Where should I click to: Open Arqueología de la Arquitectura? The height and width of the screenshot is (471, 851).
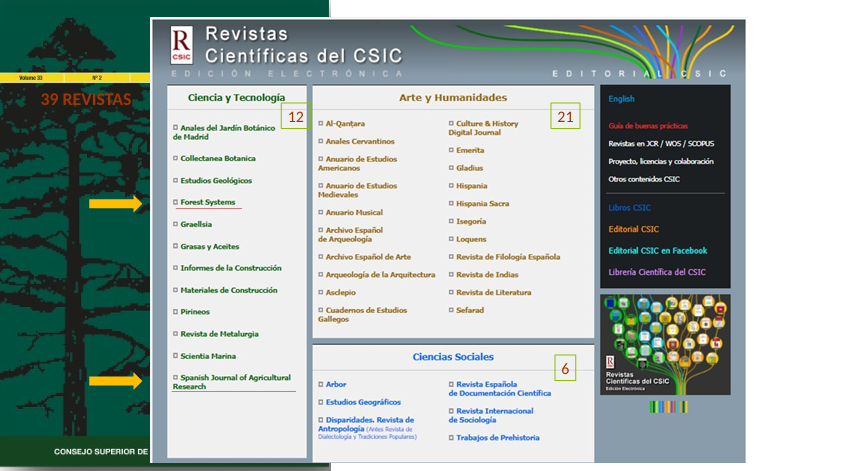380,275
